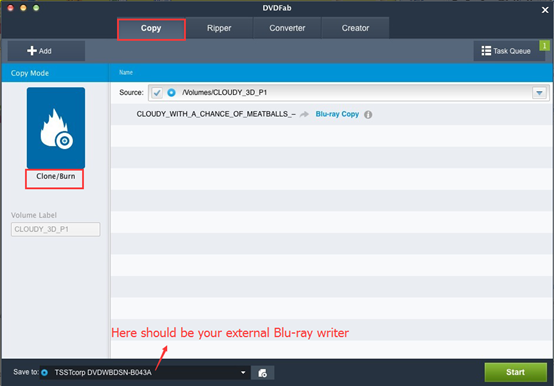This screenshot has width=554, height=386.
Task: Click the blue disc icon beside source path
Action: tap(171, 93)
